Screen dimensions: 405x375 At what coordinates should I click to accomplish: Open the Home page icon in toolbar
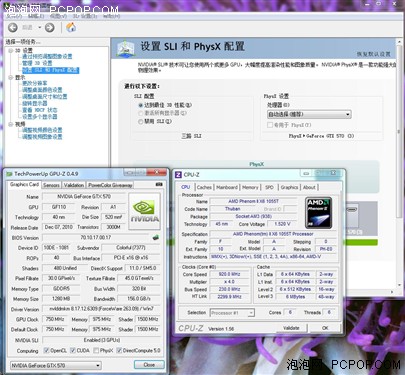(71, 27)
